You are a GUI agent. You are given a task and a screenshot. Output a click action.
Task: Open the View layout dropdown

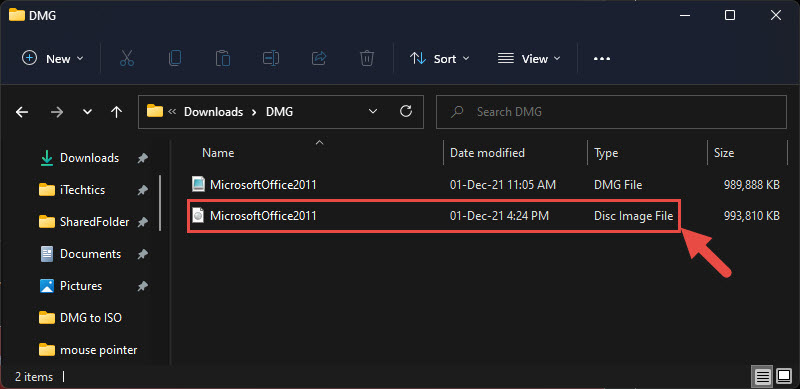pyautogui.click(x=529, y=59)
